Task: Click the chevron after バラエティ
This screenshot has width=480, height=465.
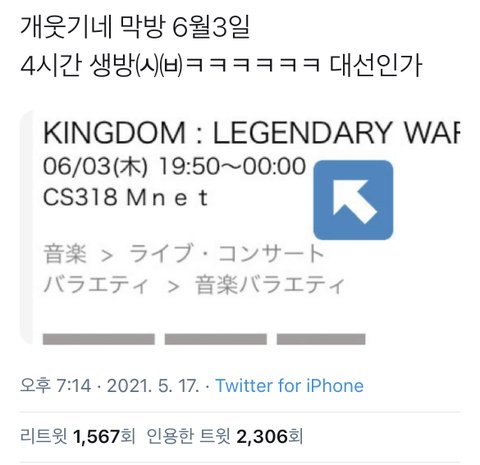Action: click(173, 287)
